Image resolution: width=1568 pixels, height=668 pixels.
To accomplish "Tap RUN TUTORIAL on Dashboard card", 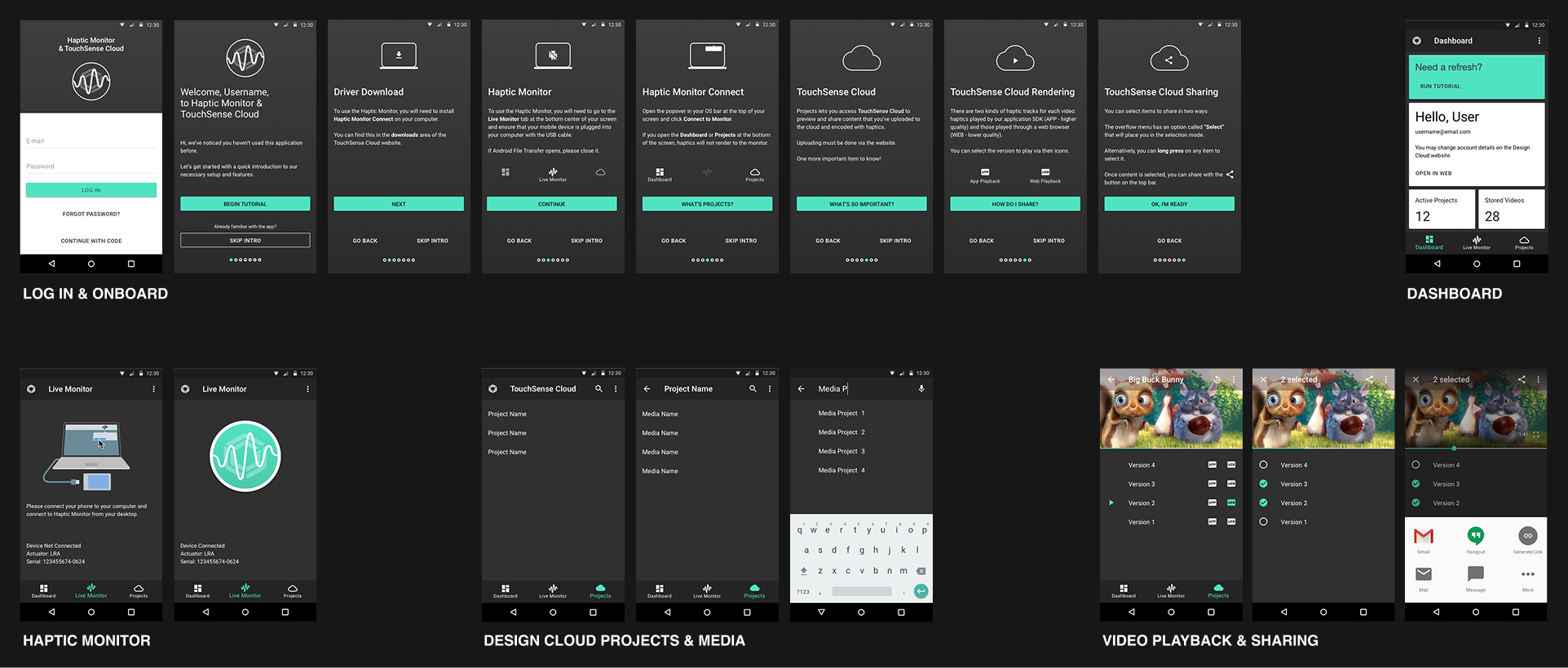I will (x=1440, y=86).
